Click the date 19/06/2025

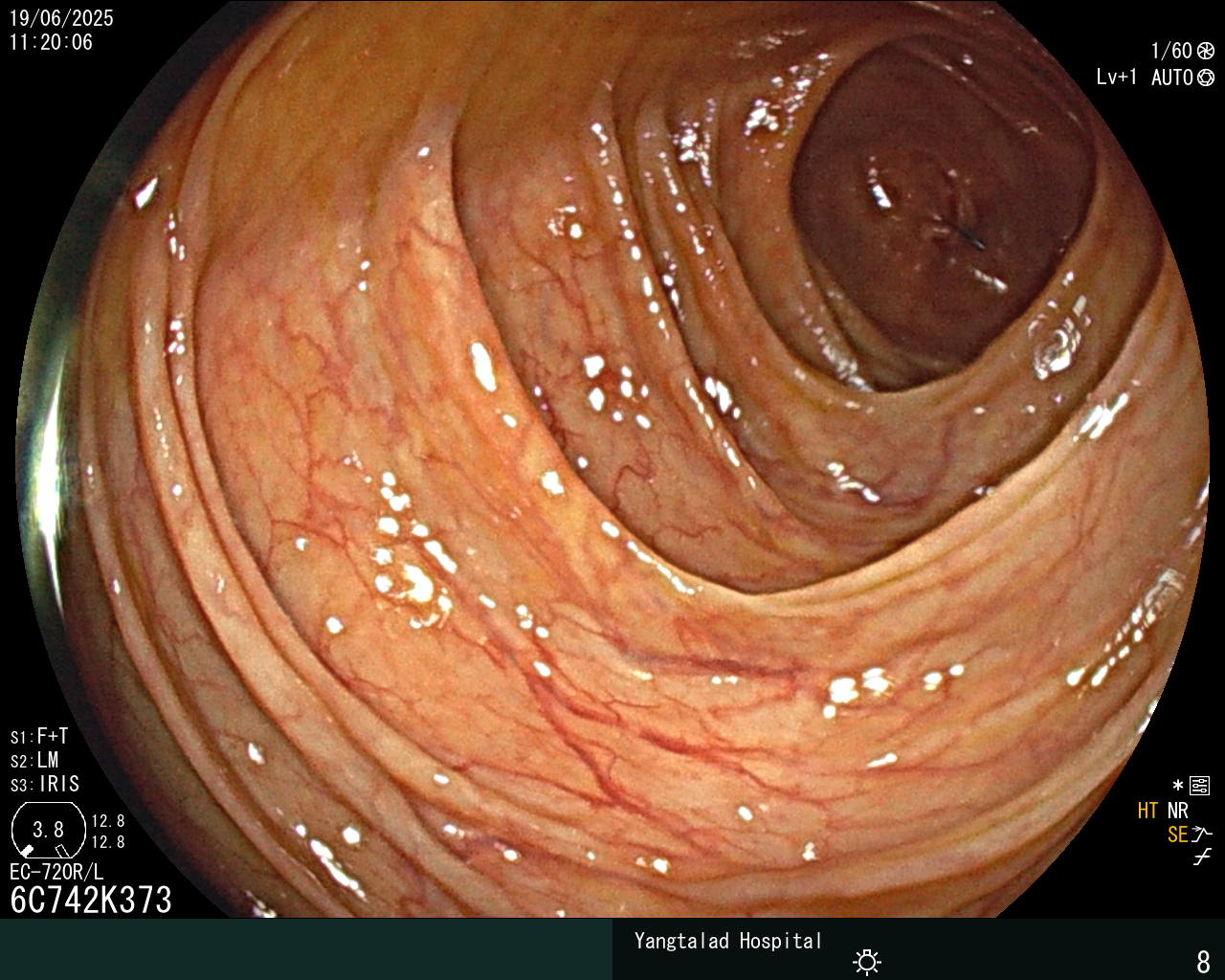(x=61, y=18)
